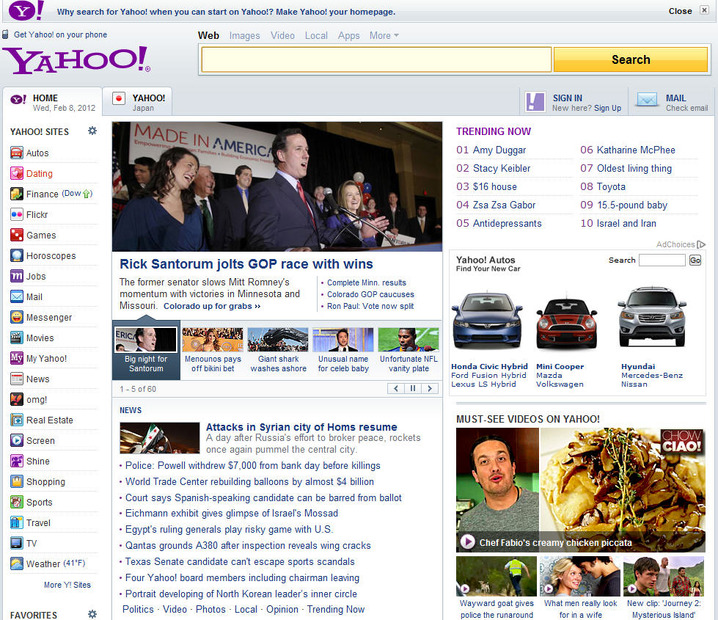The image size is (718, 620).
Task: Click the Mail envelope icon in header
Action: (647, 99)
